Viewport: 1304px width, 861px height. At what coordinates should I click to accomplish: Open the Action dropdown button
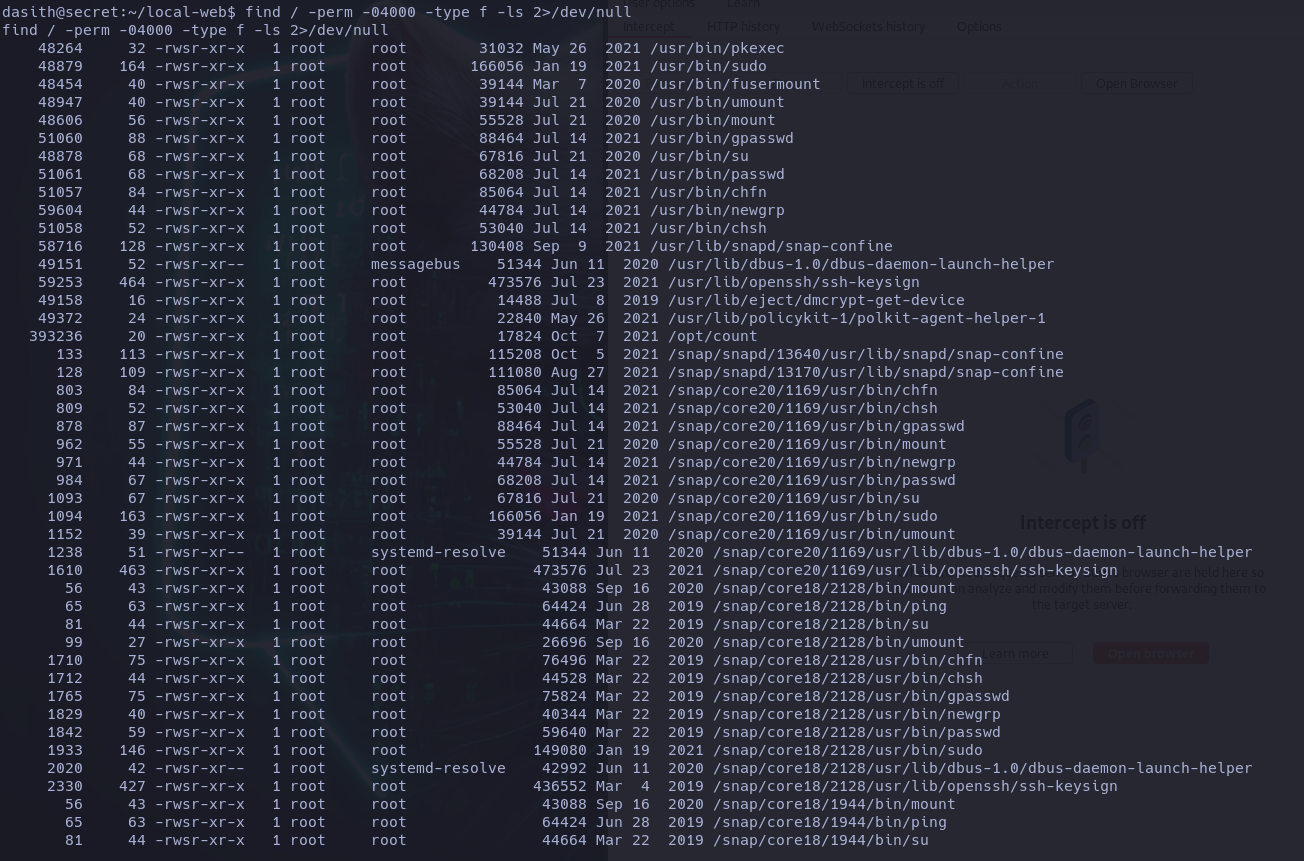[1020, 84]
